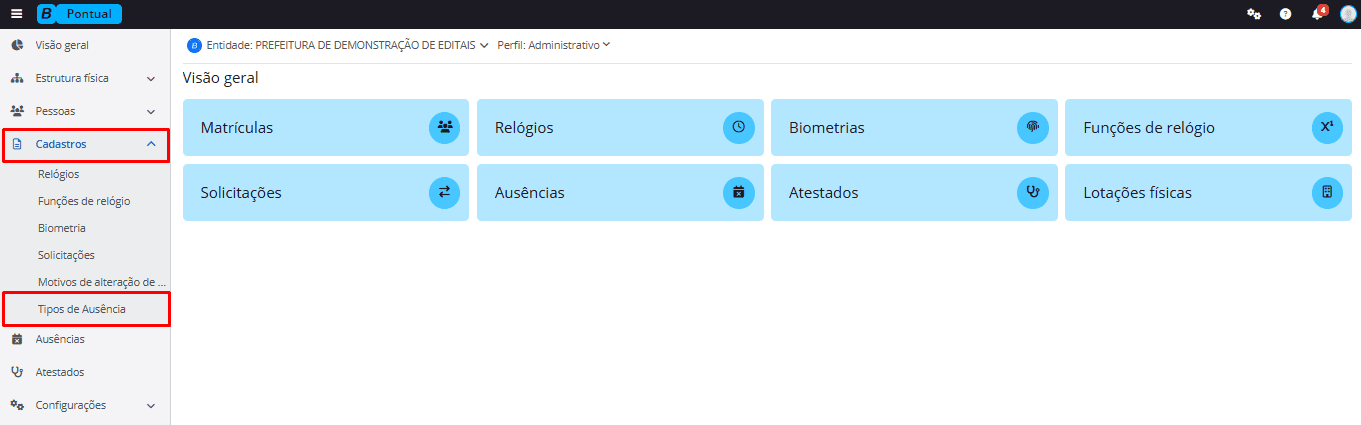
Task: Select Tipos de Ausência in sidebar
Action: [82, 309]
